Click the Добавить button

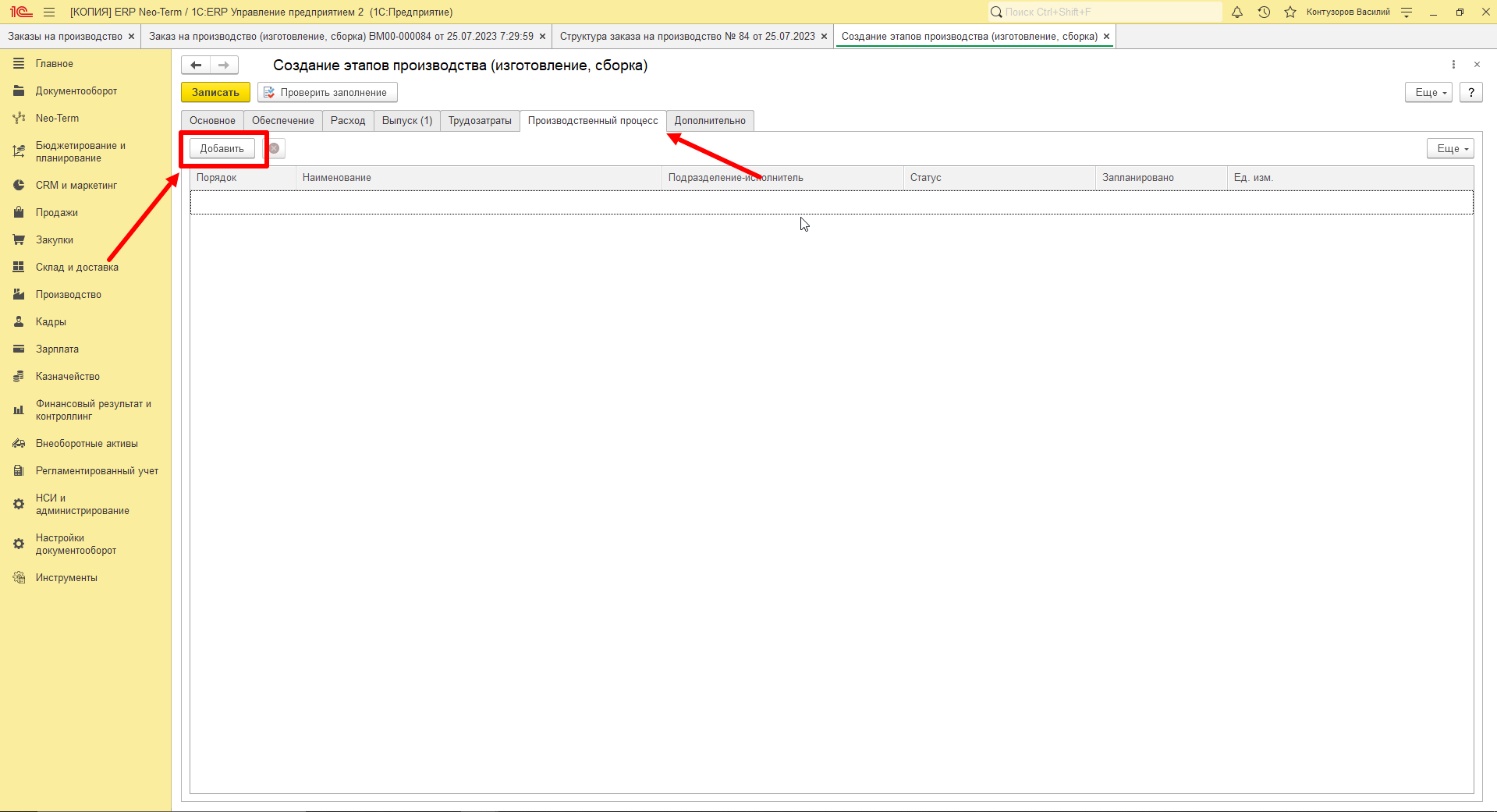pos(222,148)
